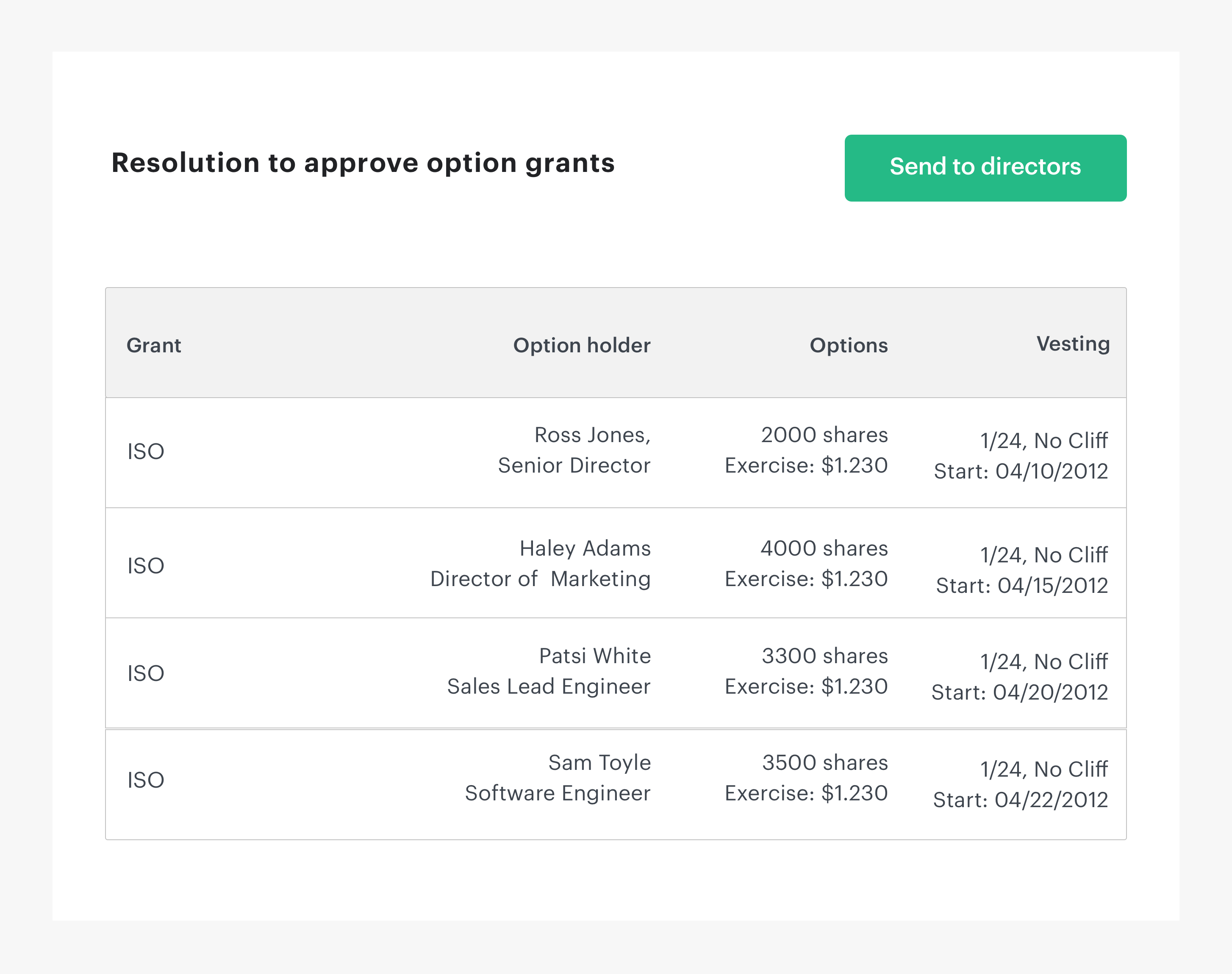Click the Senior Director job title
The width and height of the screenshot is (1232, 974).
click(574, 465)
